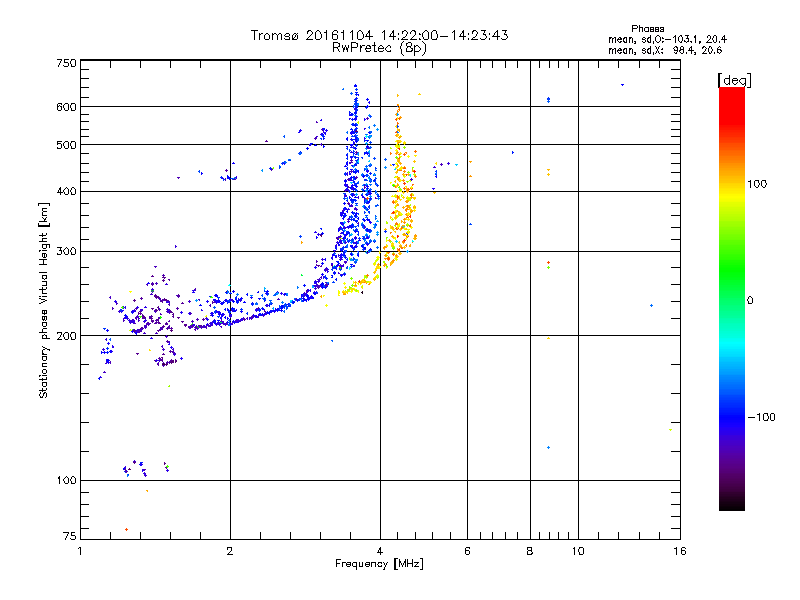This screenshot has width=800, height=600.
Task: Click the colorbar tick label "-100"
Action: (x=761, y=417)
